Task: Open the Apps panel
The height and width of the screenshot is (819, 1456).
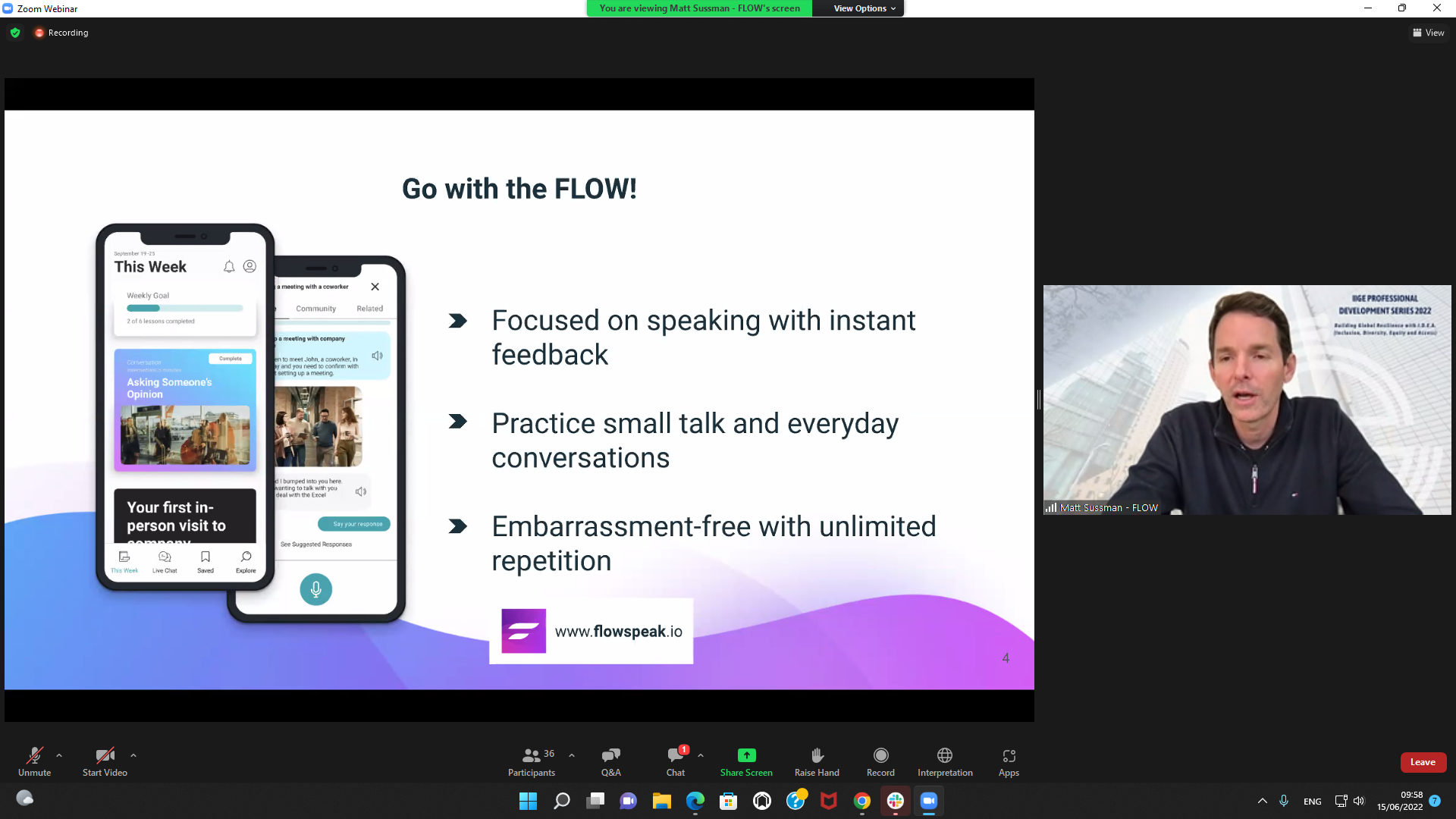Action: click(1009, 761)
